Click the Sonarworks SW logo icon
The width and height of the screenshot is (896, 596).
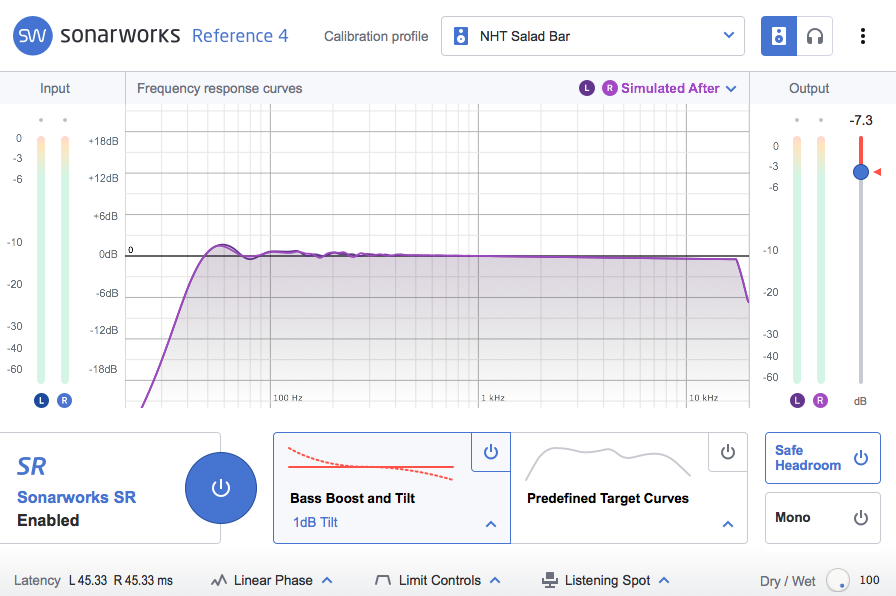point(33,36)
